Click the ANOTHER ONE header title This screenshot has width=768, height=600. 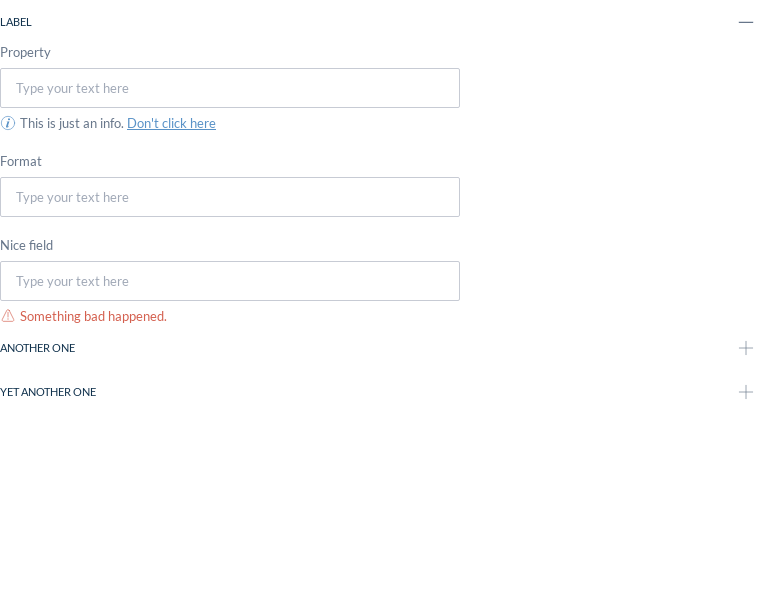pyautogui.click(x=38, y=348)
